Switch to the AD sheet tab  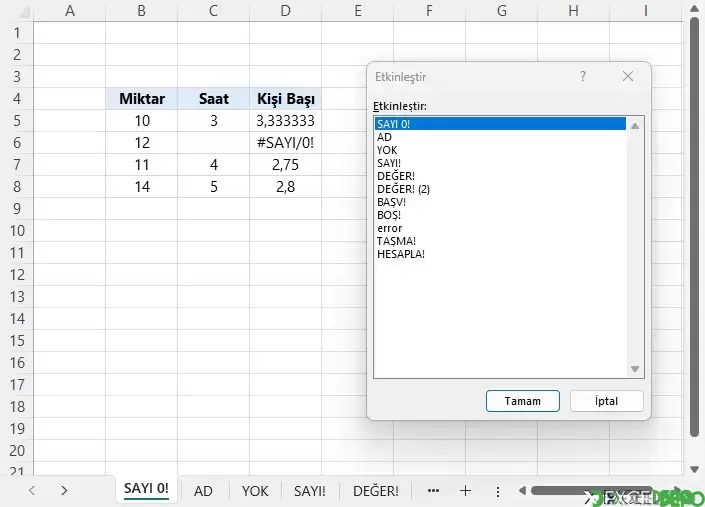[x=203, y=491]
